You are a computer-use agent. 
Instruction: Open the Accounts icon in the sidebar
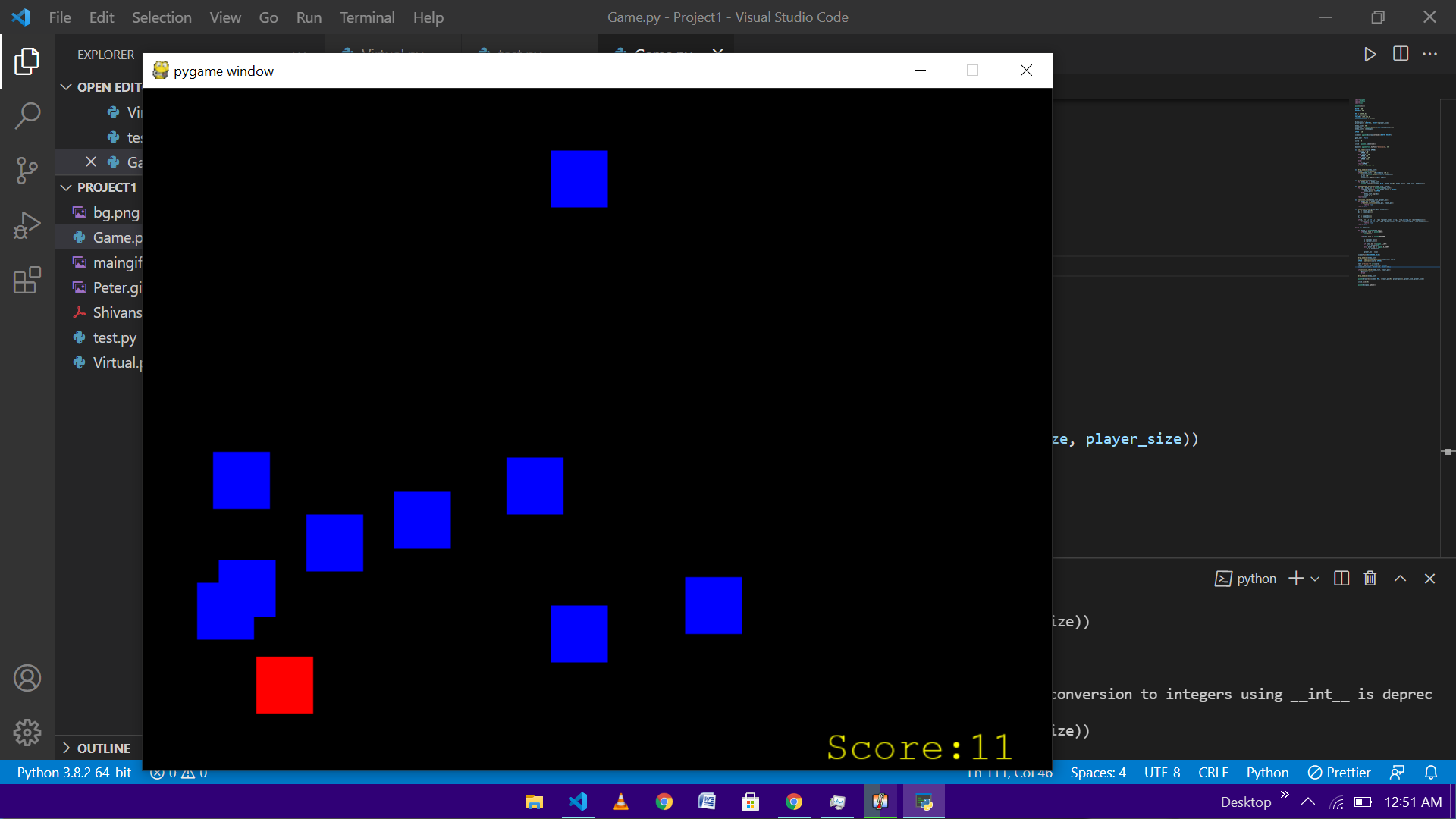[x=27, y=678]
